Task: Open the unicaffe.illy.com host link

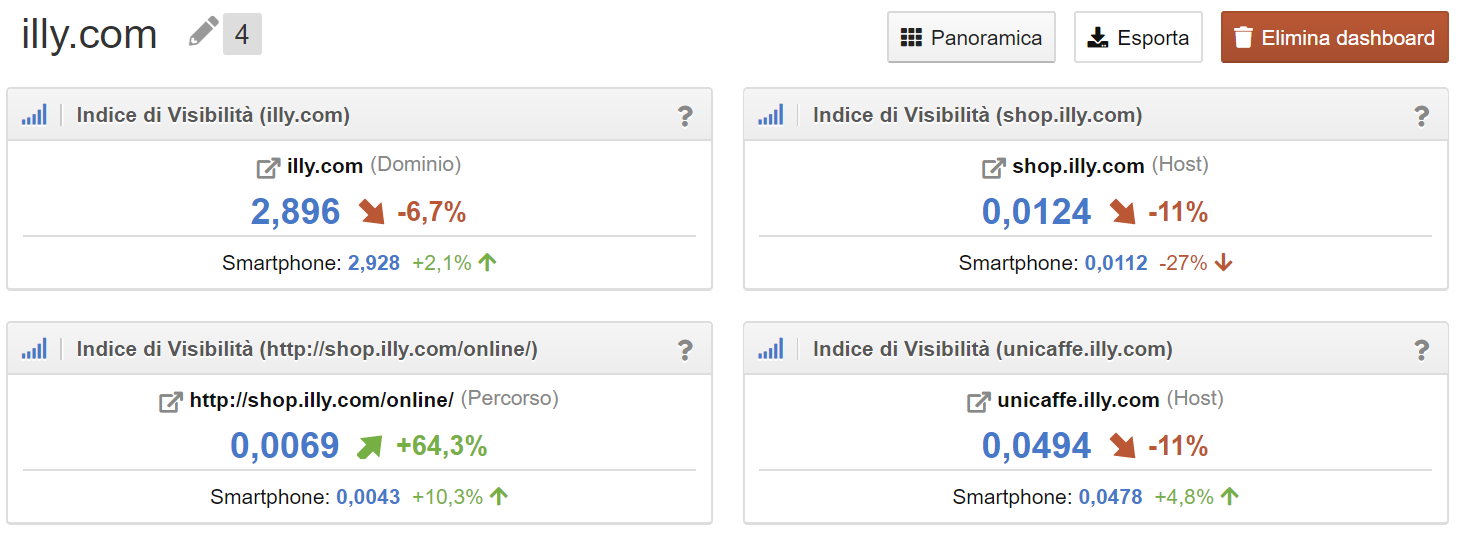Action: point(1078,401)
